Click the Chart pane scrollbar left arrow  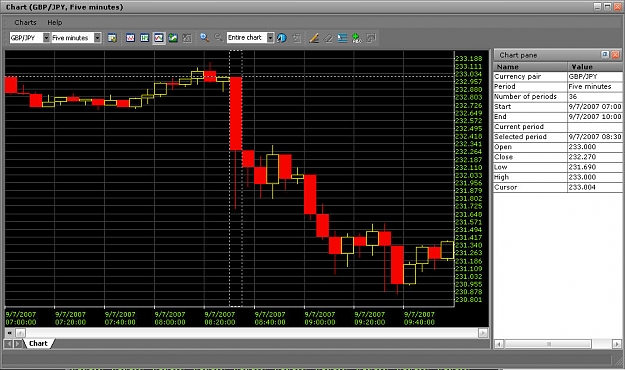coord(499,344)
